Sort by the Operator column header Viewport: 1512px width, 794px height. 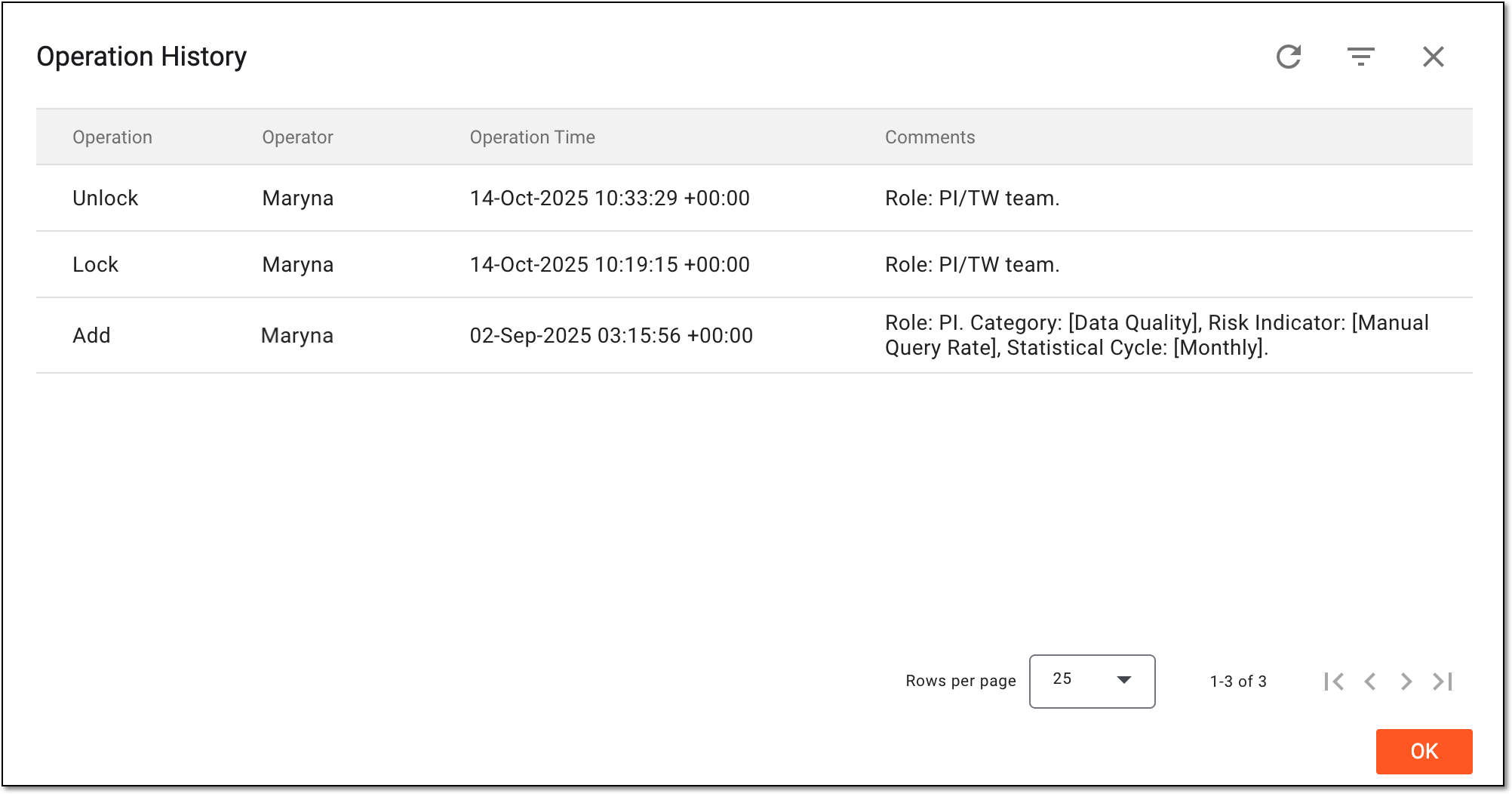point(297,137)
